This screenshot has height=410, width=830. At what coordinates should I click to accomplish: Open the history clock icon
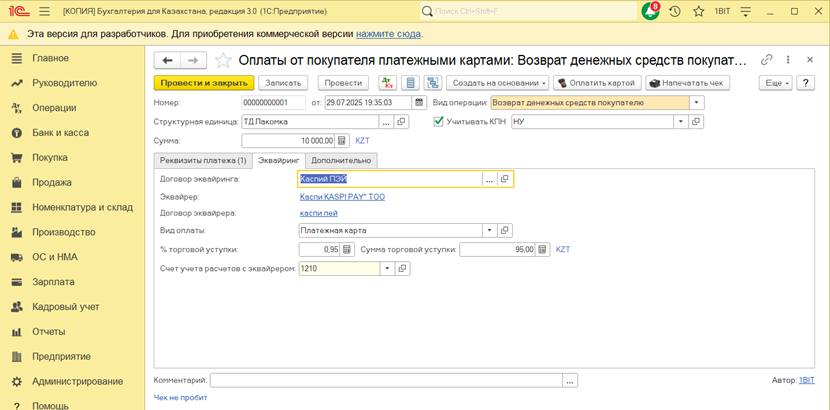pyautogui.click(x=675, y=11)
